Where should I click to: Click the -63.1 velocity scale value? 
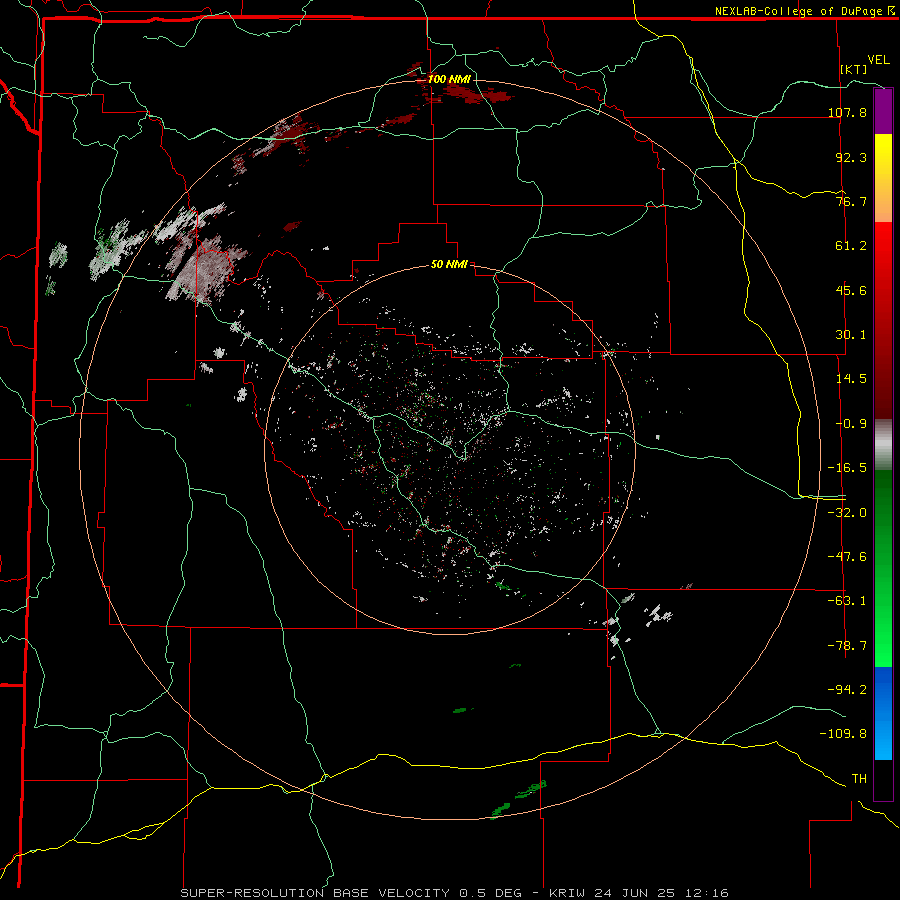coord(847,601)
